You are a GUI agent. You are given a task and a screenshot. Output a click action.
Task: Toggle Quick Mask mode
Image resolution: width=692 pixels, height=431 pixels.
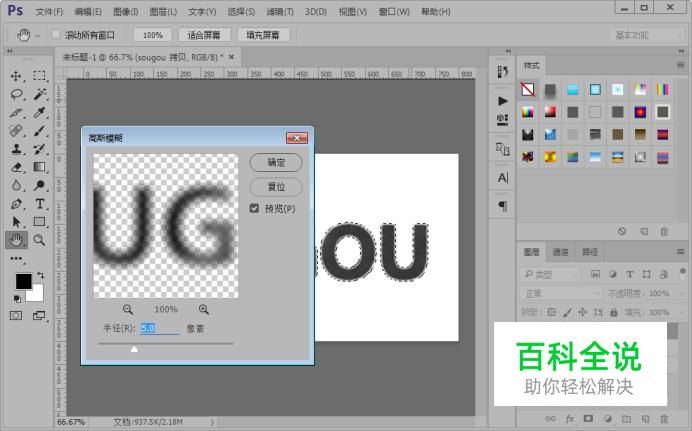[x=16, y=315]
